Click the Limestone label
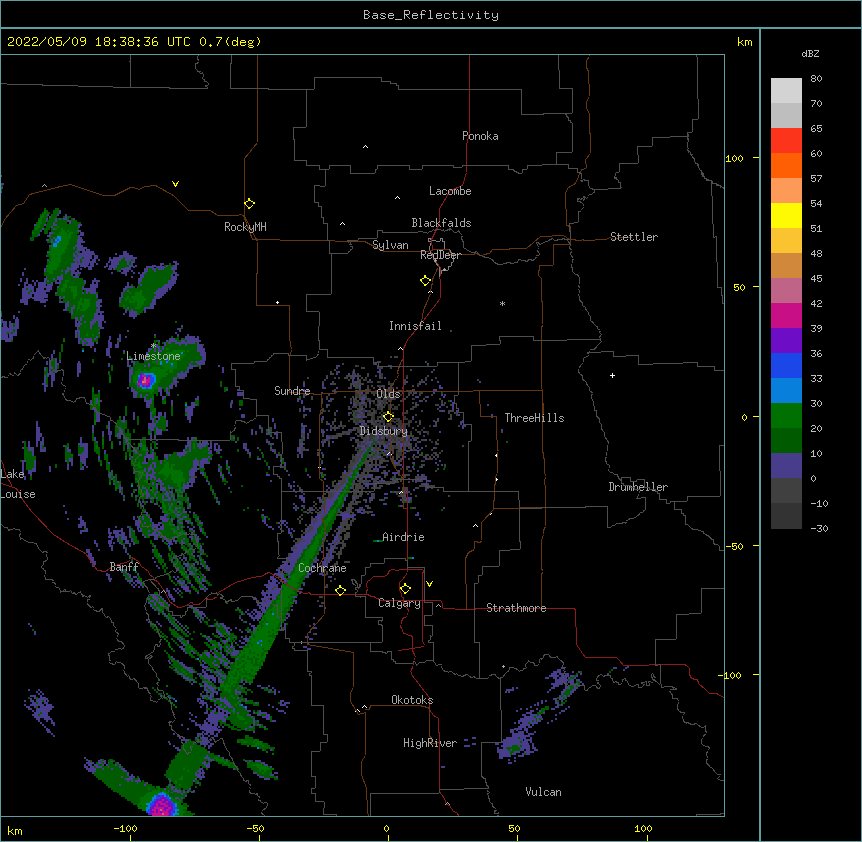The image size is (862, 842). [x=153, y=356]
